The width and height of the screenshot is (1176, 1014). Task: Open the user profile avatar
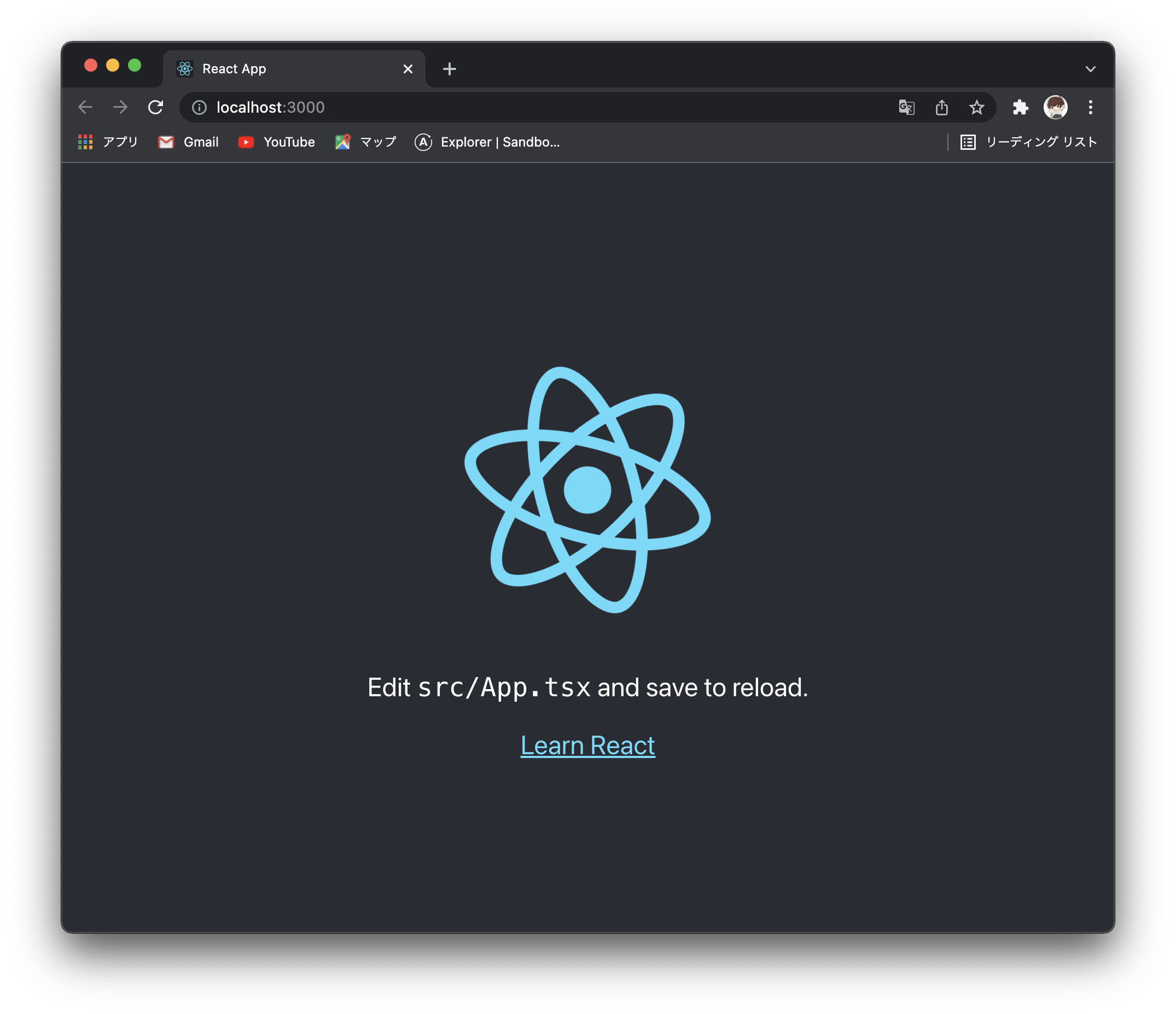1055,107
